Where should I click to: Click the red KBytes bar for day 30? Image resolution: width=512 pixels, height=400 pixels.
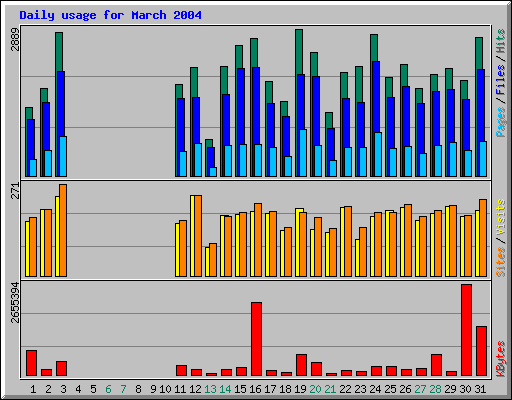click(x=466, y=330)
